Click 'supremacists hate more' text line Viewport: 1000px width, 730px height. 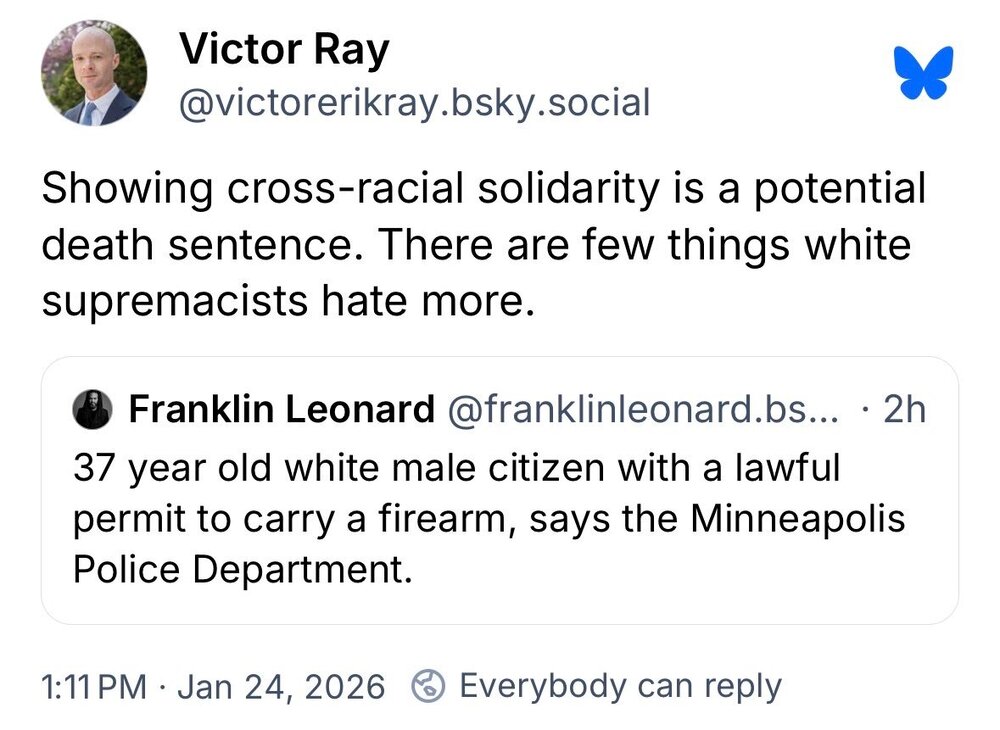(282, 299)
